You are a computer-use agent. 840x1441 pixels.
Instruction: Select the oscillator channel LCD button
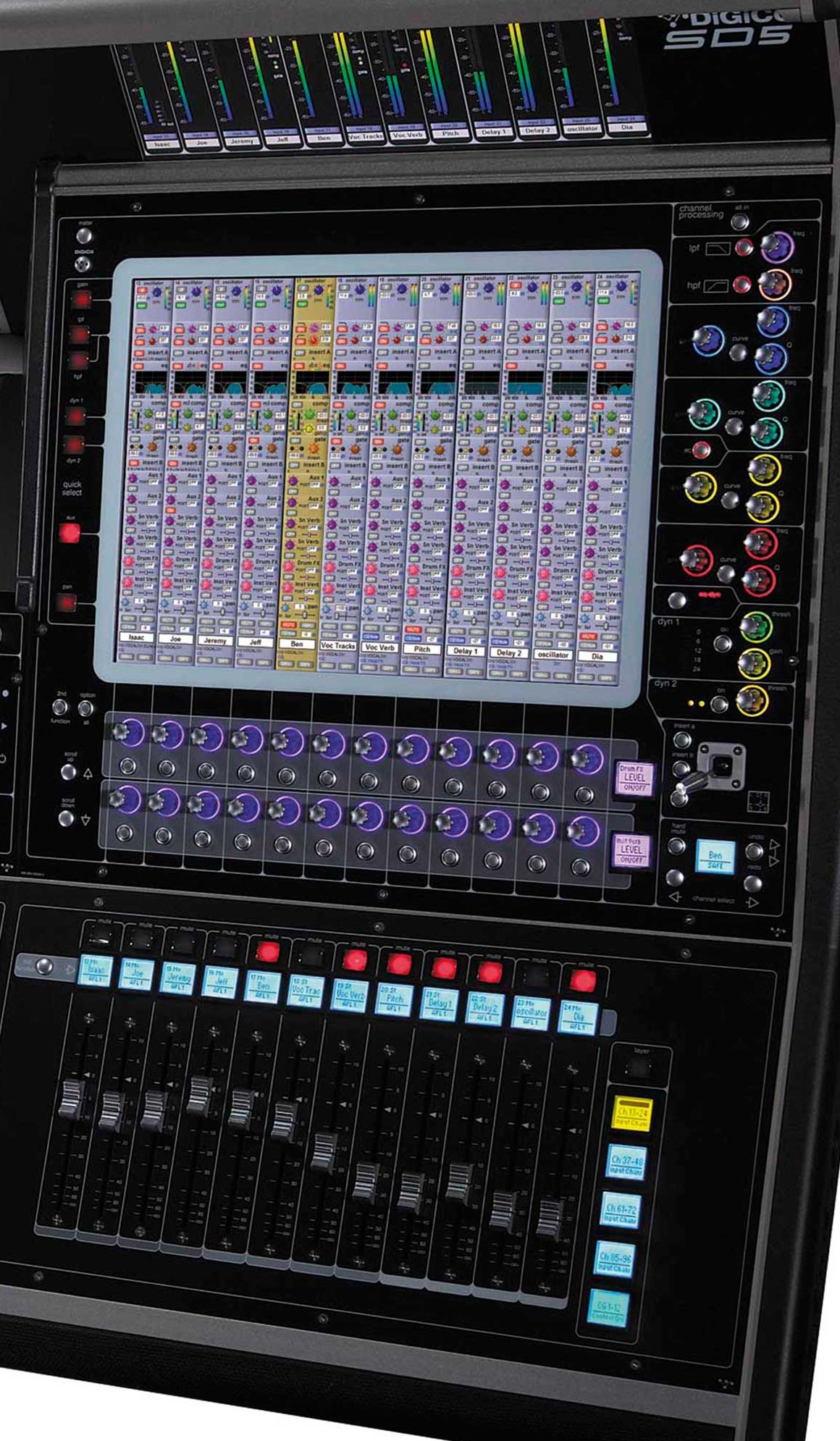coord(531,1013)
